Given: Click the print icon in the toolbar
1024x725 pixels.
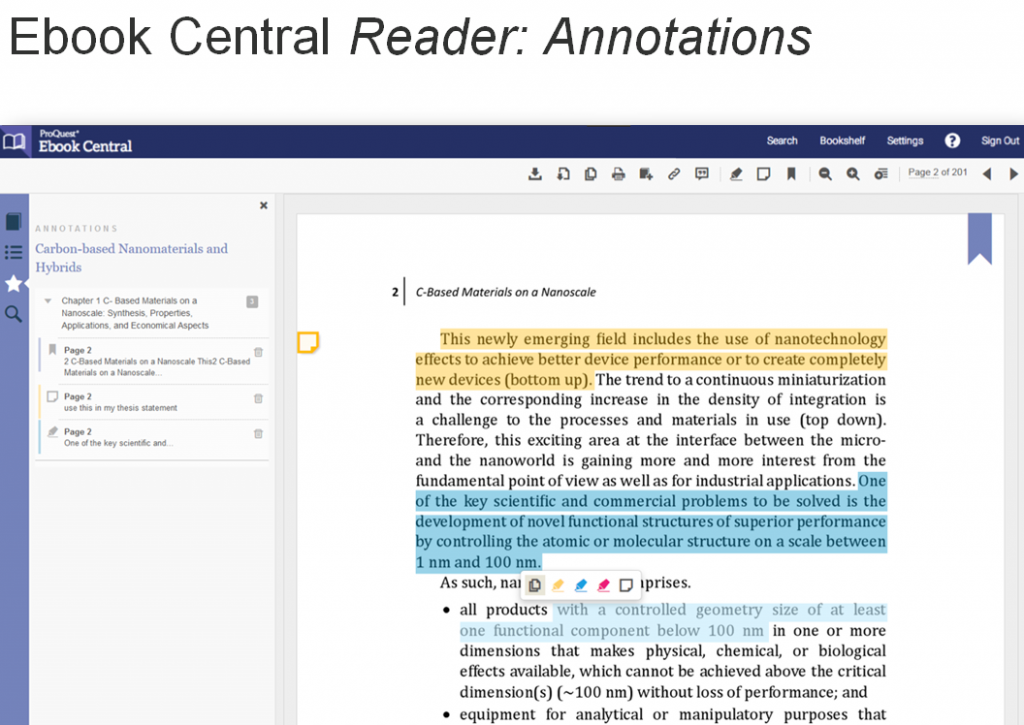Looking at the screenshot, I should pos(618,174).
